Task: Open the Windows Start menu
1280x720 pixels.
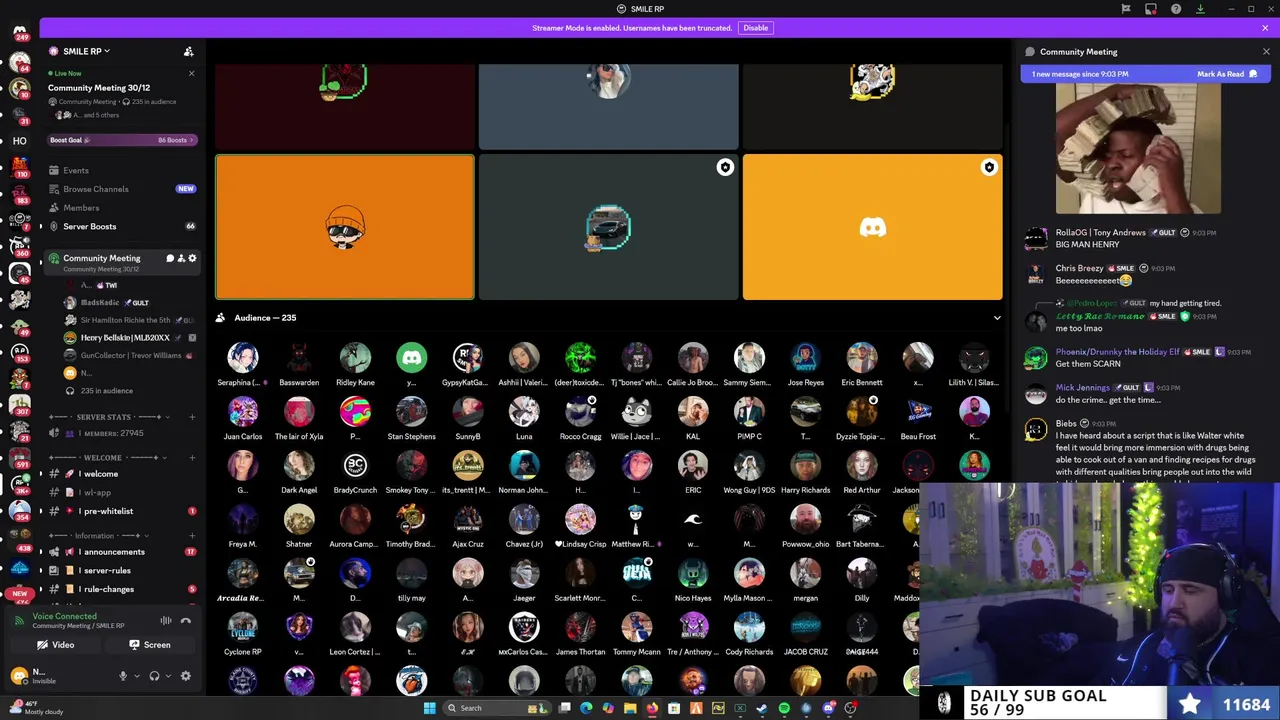Action: click(x=429, y=708)
